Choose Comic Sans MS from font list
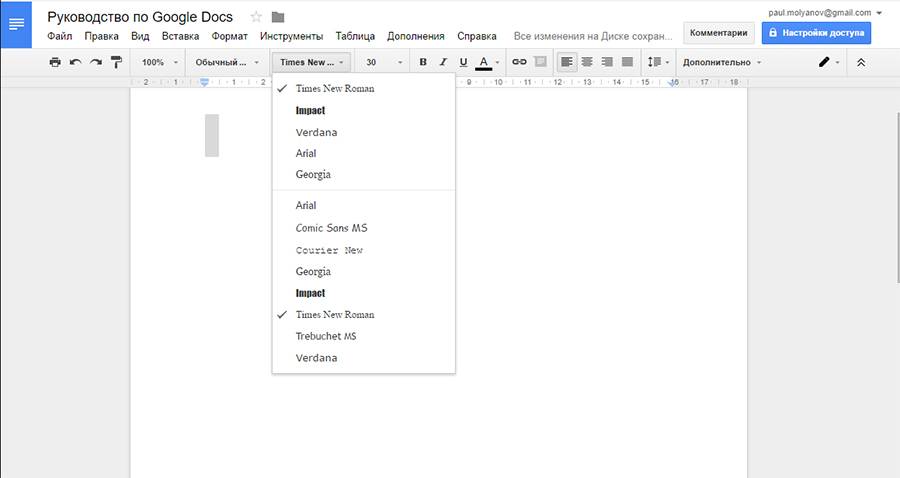 click(x=331, y=228)
